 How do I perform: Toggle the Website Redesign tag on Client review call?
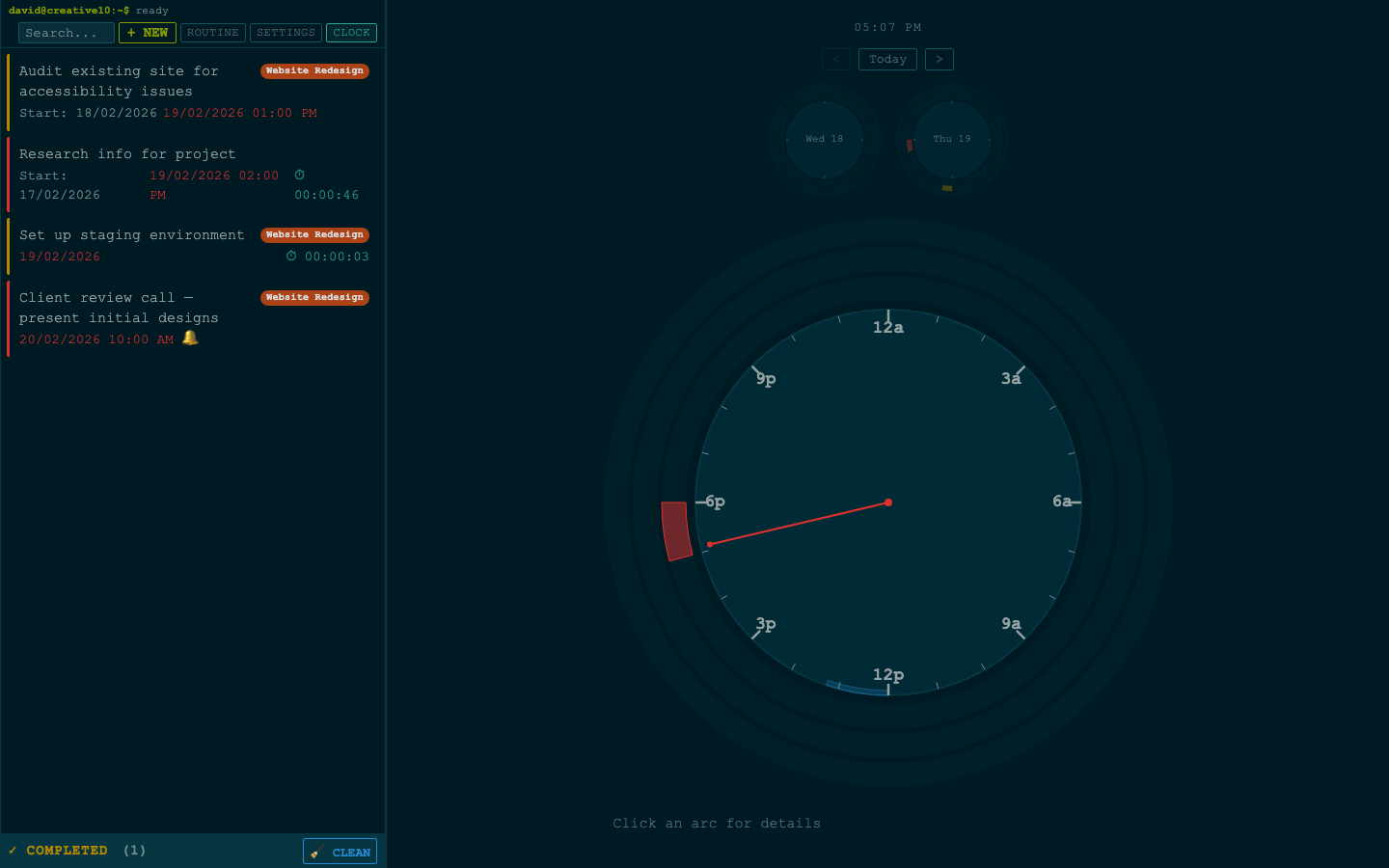[x=314, y=297]
